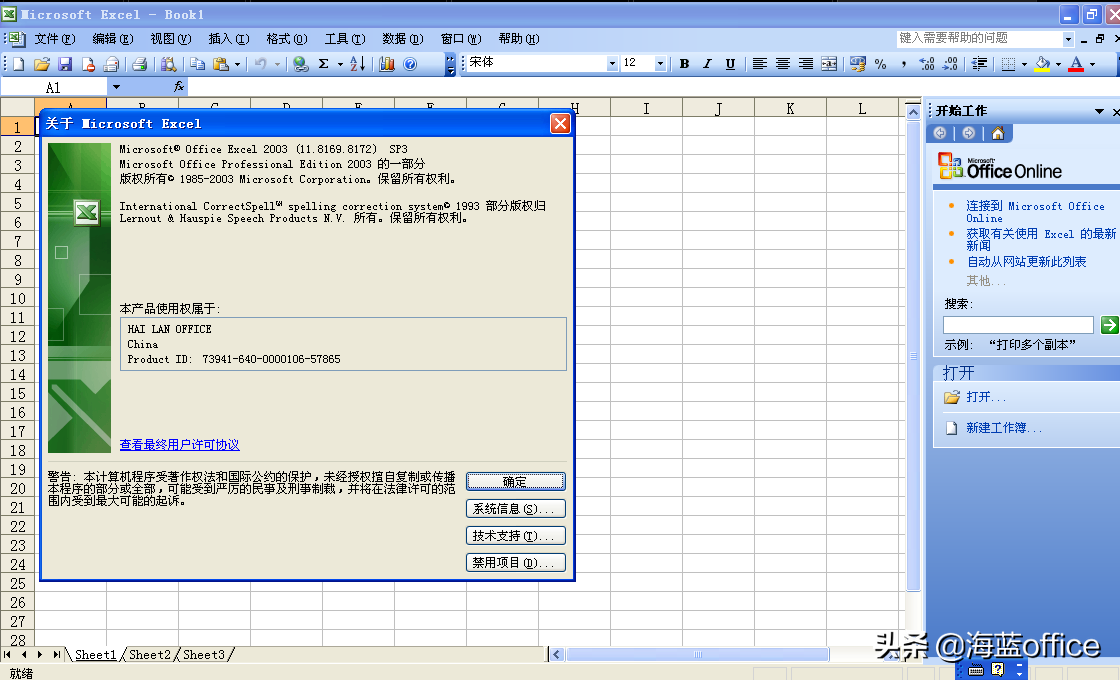The height and width of the screenshot is (680, 1120).
Task: Save the workbook with the floppy icon
Action: (x=65, y=64)
